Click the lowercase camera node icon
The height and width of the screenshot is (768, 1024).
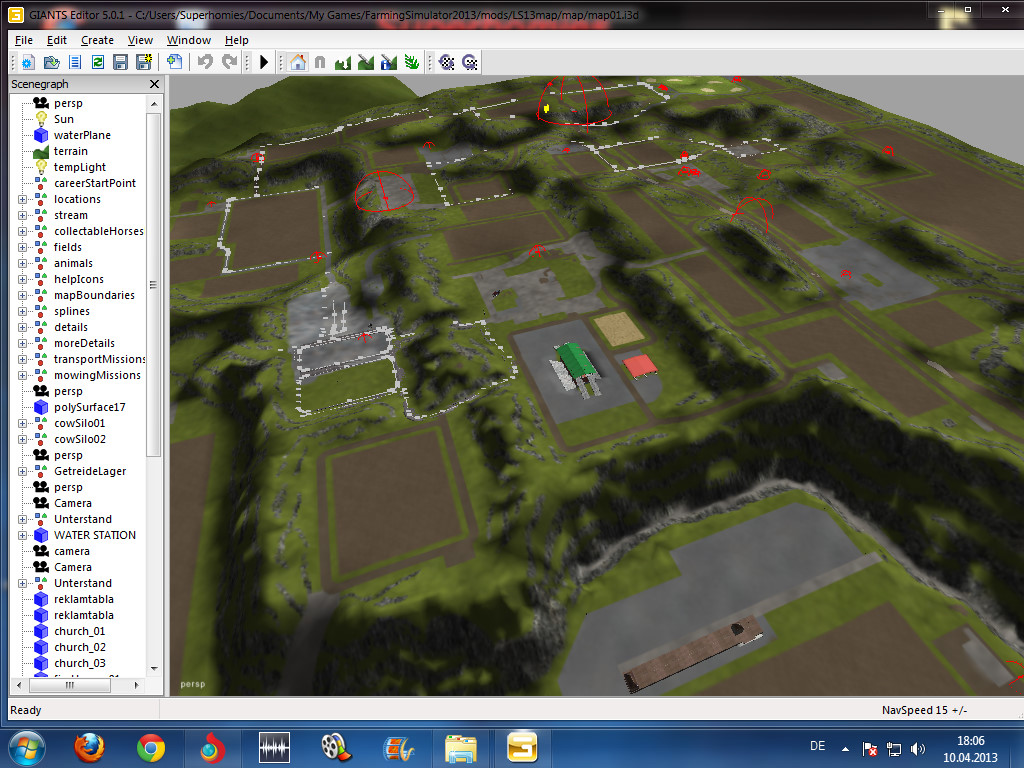40,551
